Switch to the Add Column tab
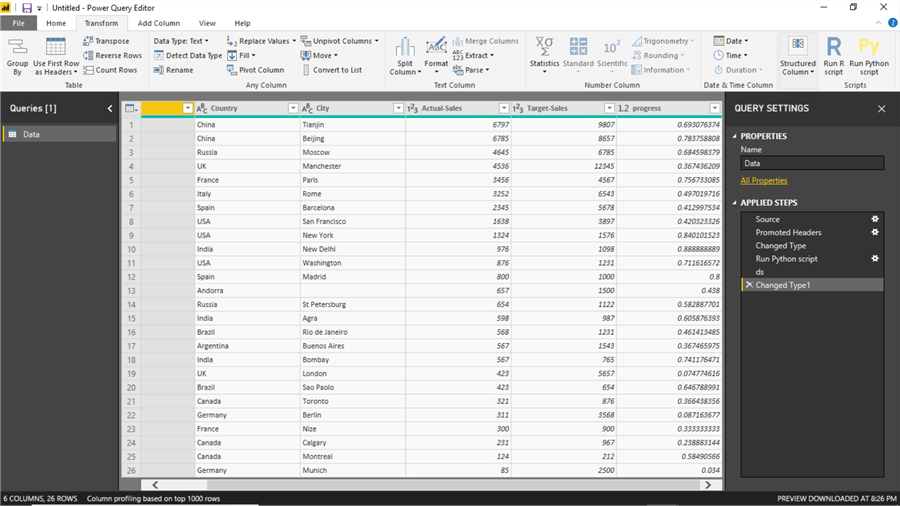 (x=158, y=23)
